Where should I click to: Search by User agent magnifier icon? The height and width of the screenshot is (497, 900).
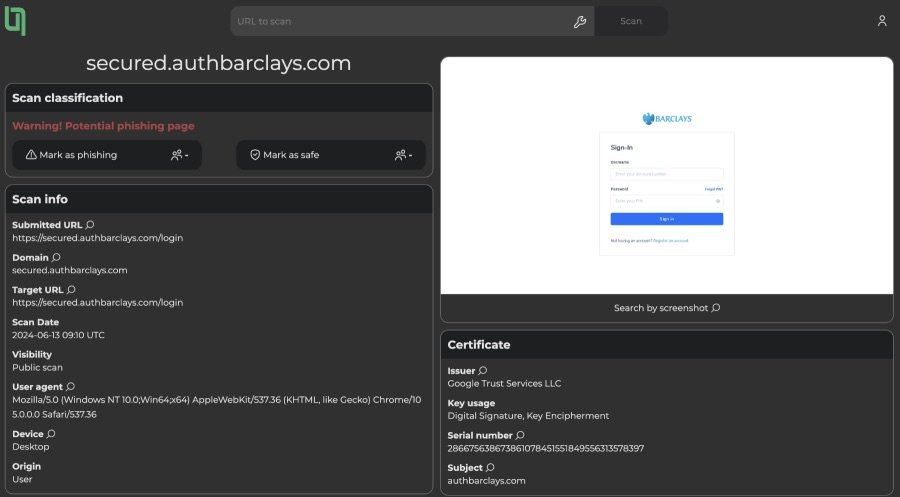point(71,386)
